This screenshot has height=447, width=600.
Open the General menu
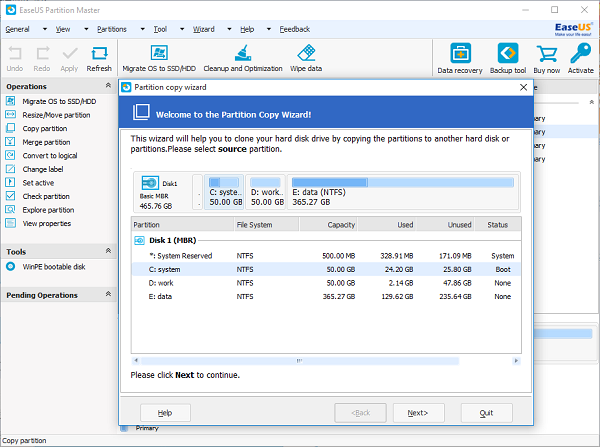tap(17, 29)
